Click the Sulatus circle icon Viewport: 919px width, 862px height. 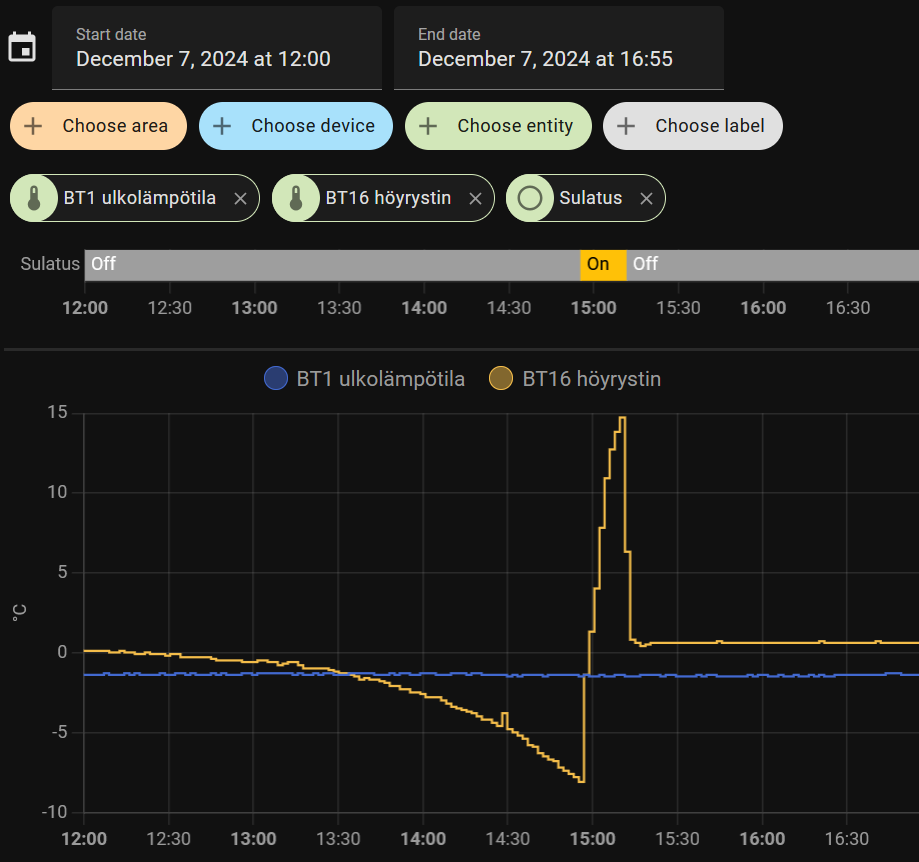(x=530, y=198)
